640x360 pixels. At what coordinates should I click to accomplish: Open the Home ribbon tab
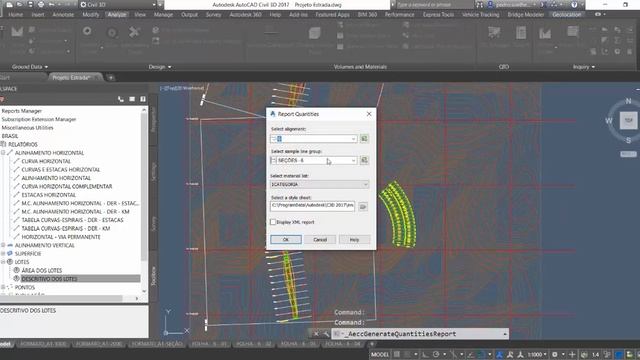pos(16,15)
